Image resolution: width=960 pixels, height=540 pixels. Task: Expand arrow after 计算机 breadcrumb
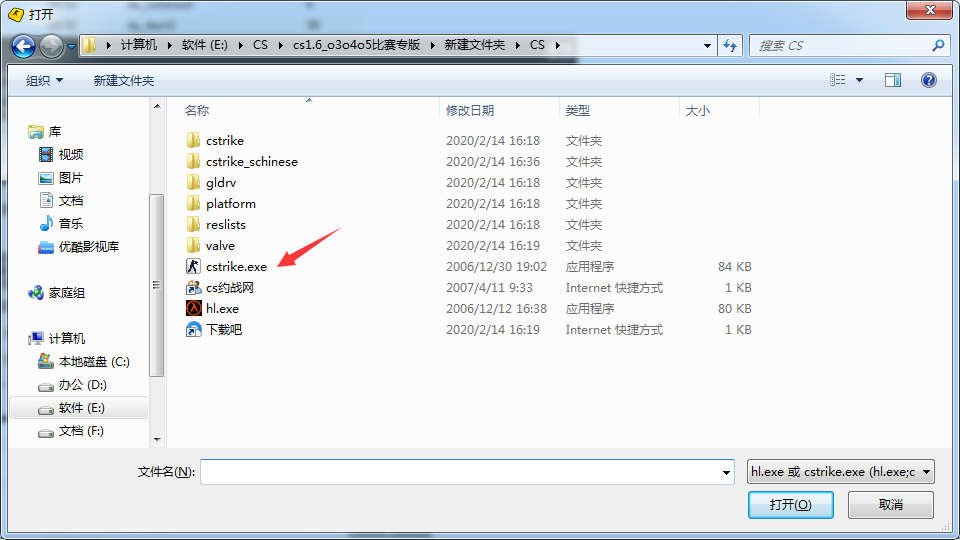tap(170, 45)
